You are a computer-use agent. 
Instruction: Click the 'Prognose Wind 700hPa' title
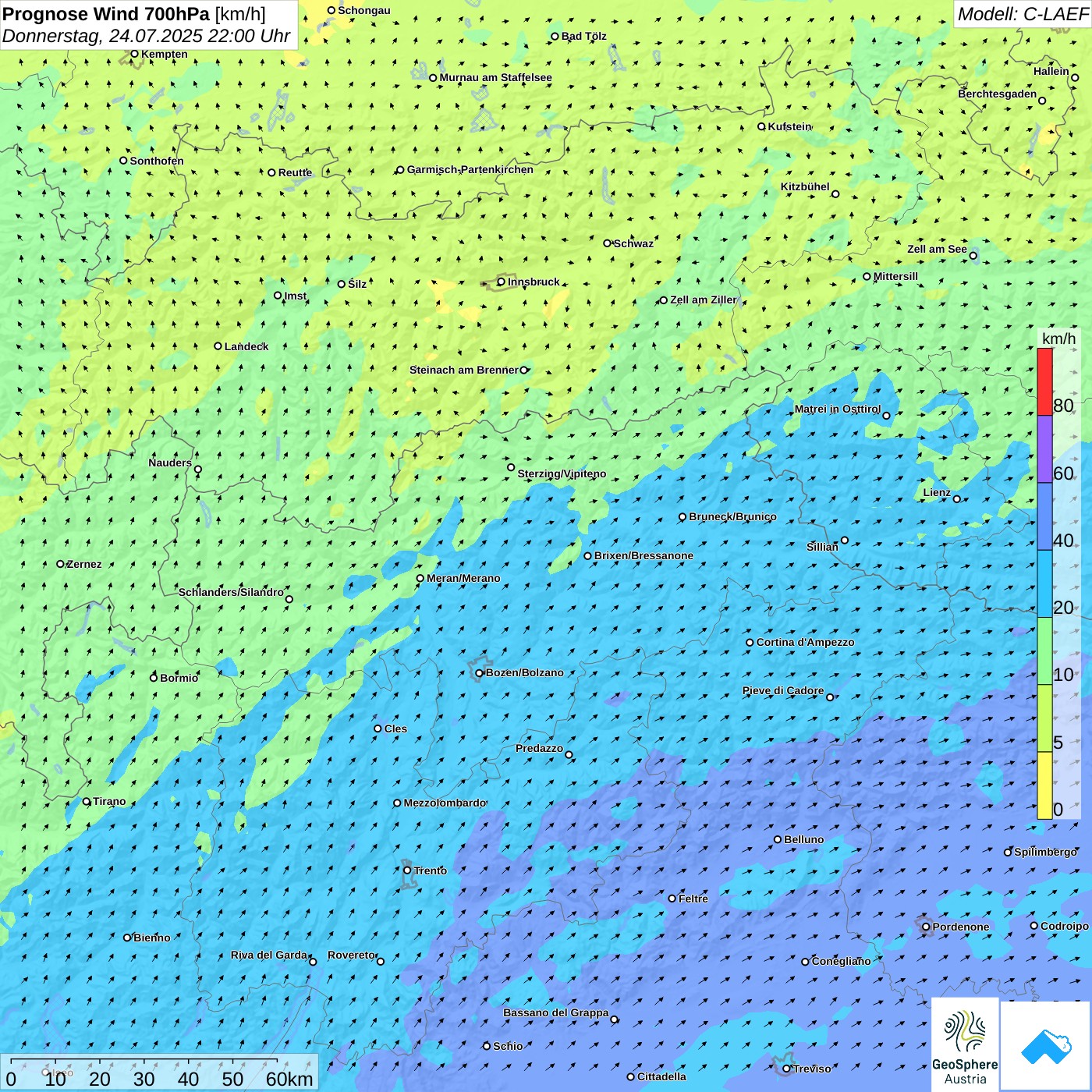[106, 14]
